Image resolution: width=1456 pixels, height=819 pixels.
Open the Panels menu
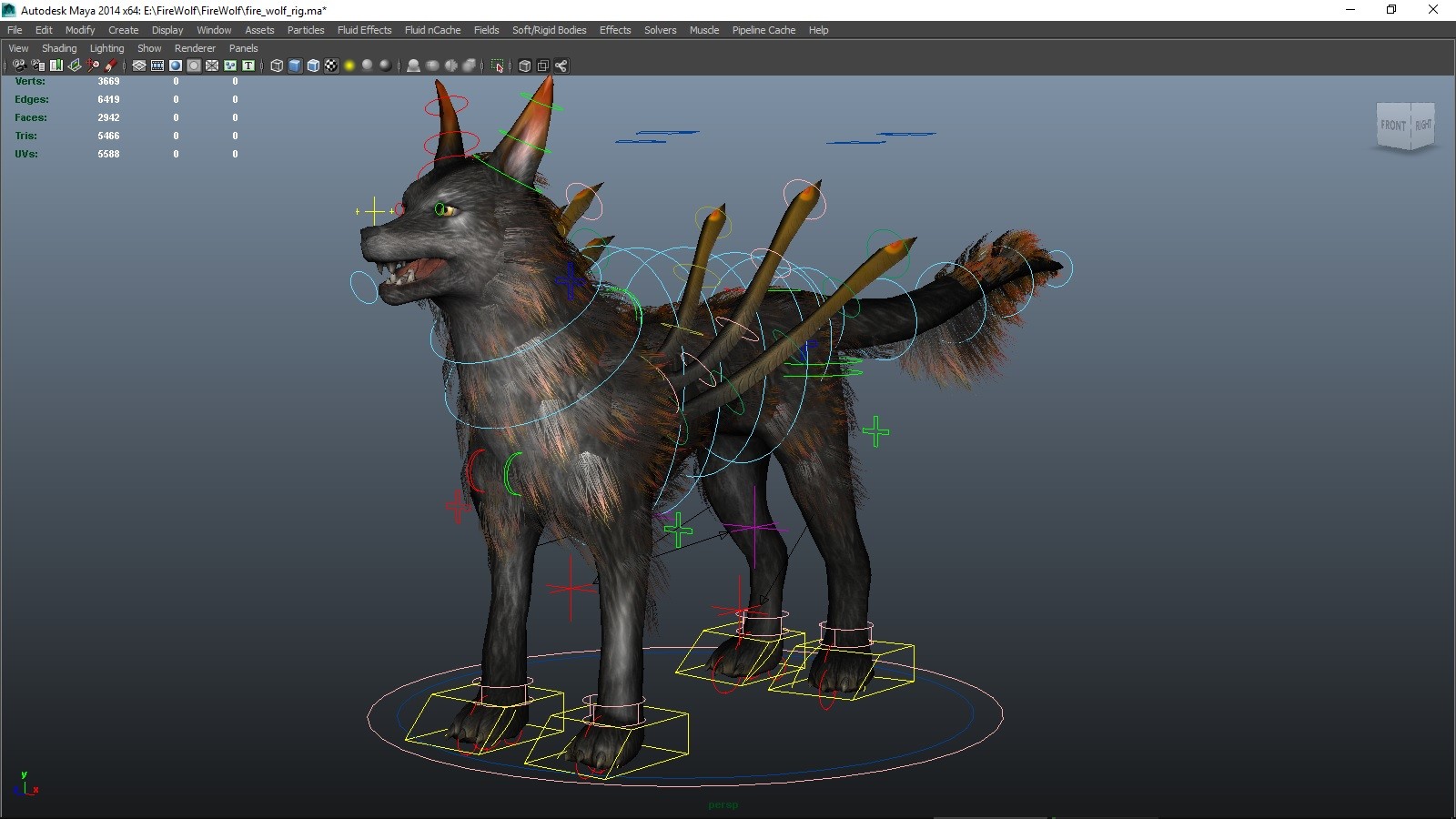pos(243,48)
